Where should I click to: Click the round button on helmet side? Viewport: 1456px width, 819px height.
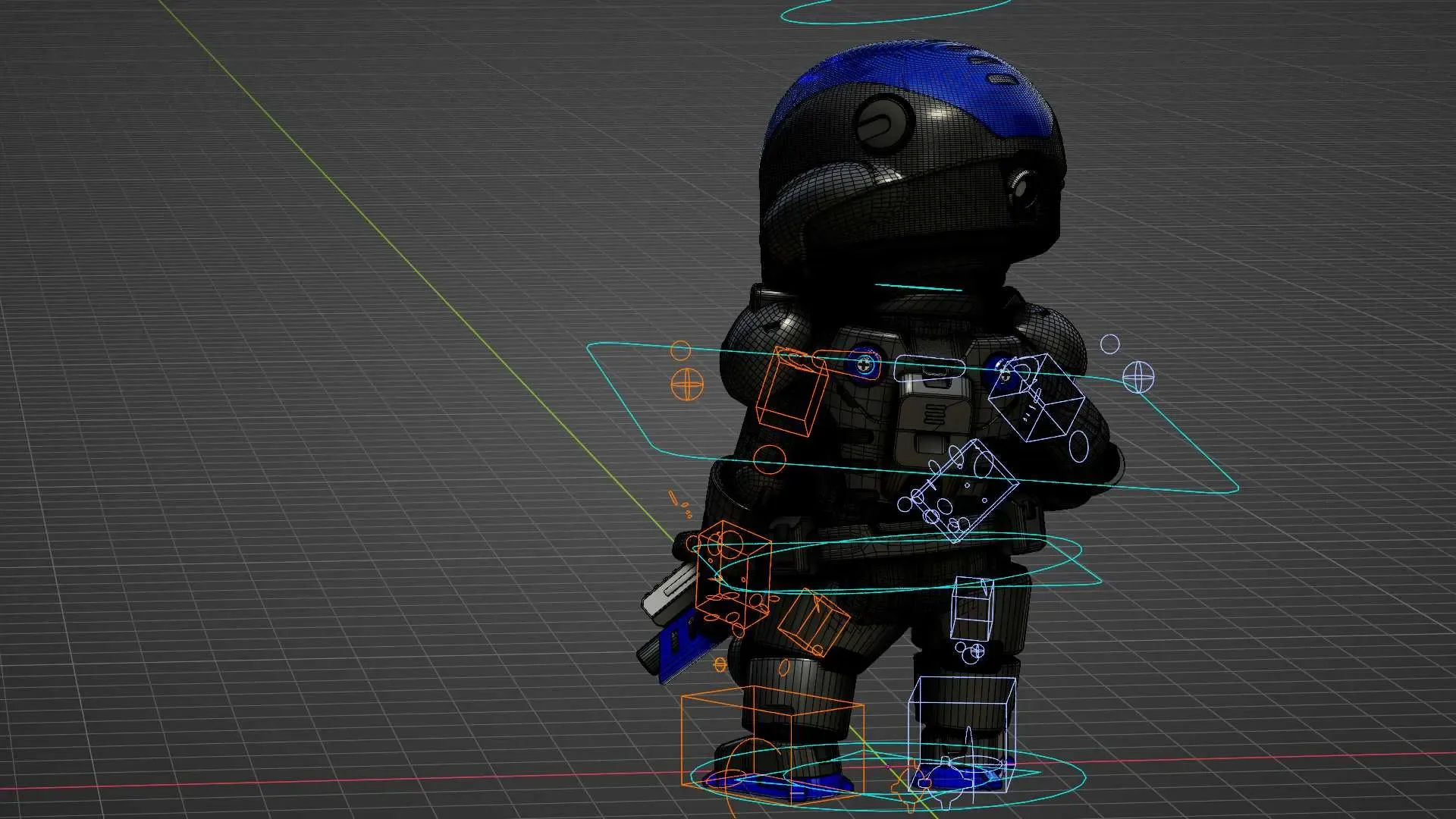[883, 123]
